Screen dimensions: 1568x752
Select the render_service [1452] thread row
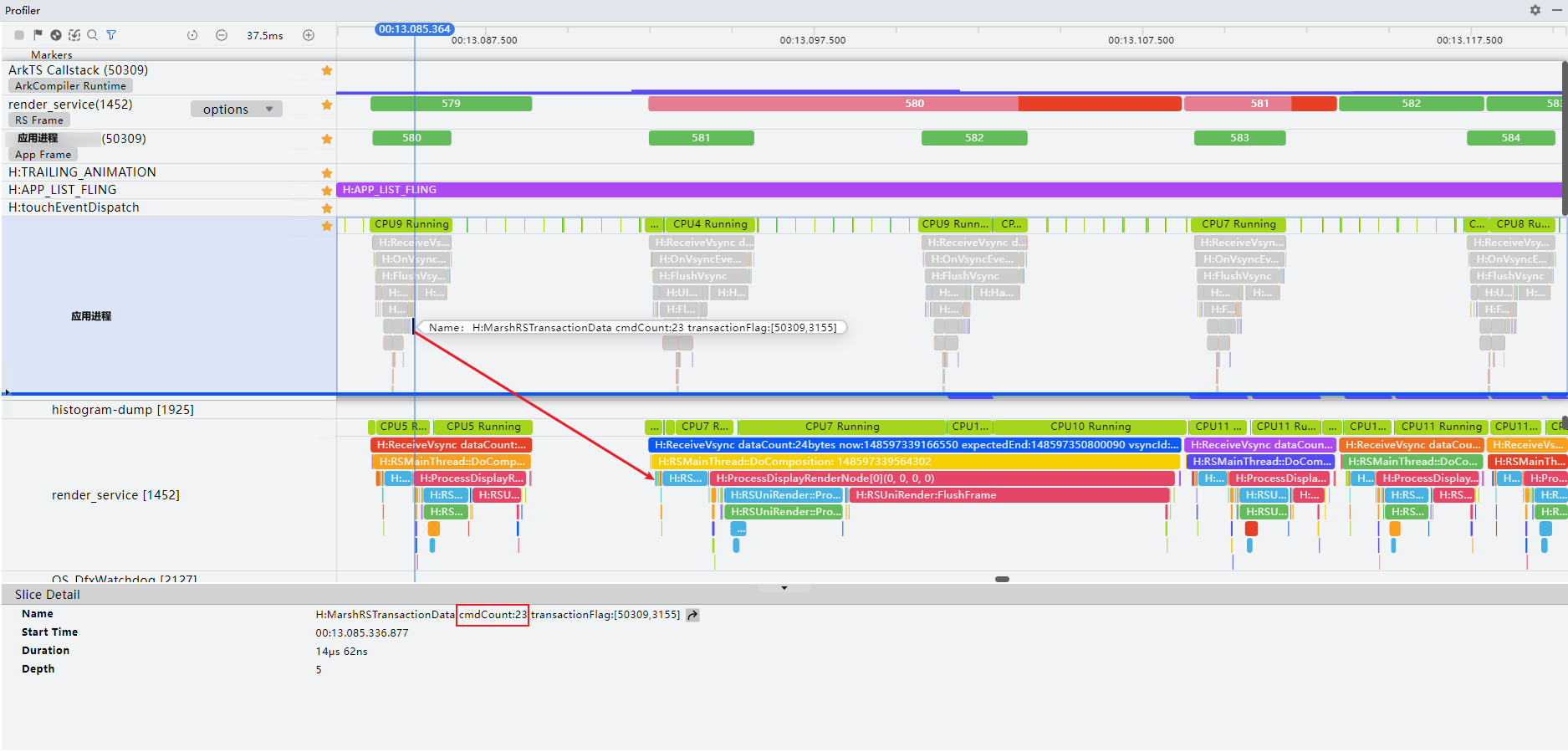(115, 495)
